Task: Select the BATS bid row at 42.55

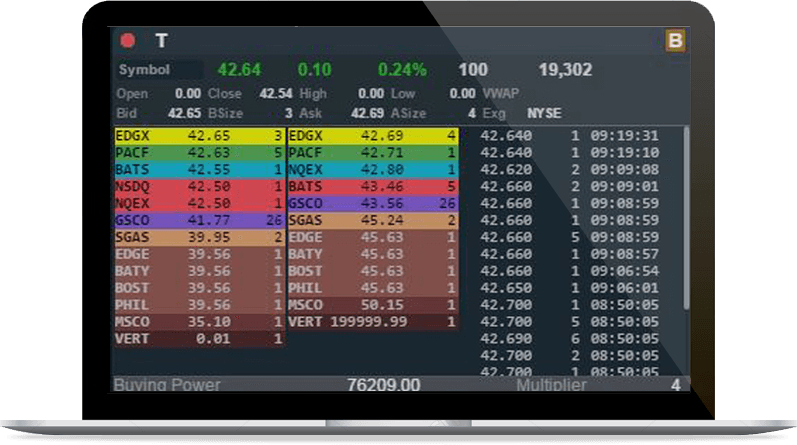Action: tap(199, 169)
